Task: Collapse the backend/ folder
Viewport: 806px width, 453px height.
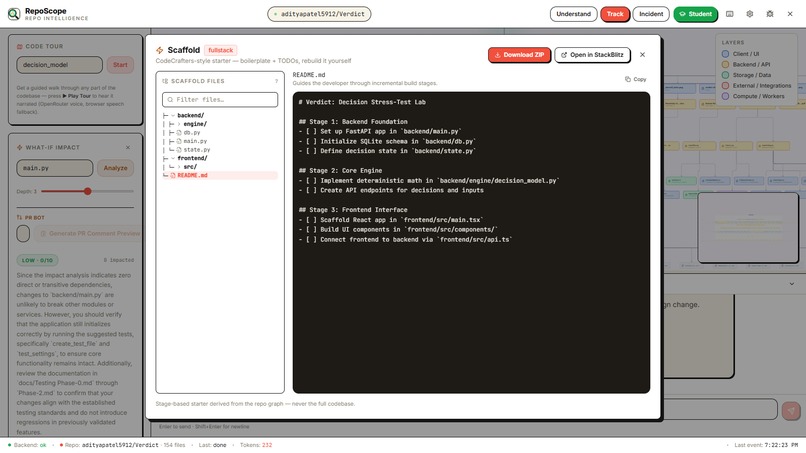Action: (173, 116)
